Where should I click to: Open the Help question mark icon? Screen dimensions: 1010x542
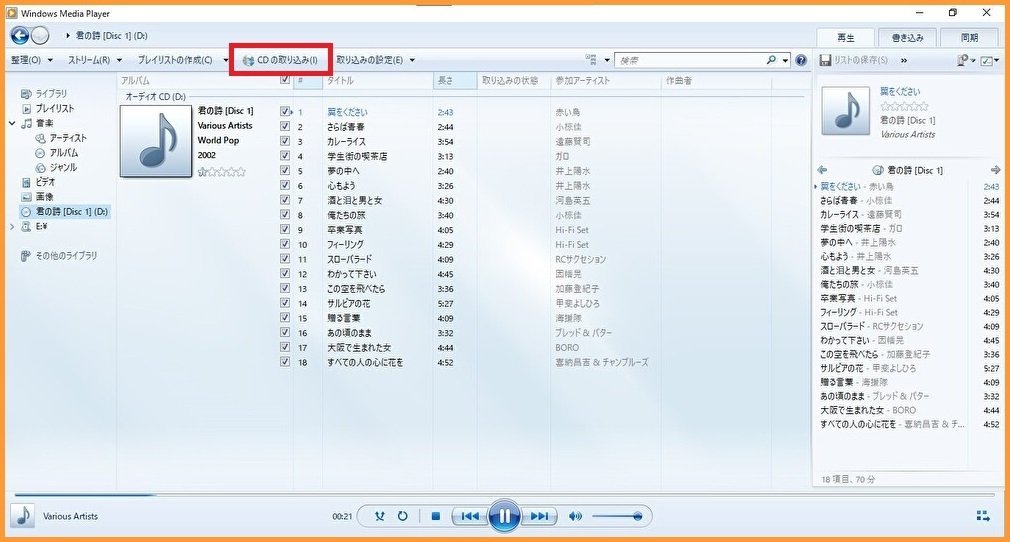tap(801, 60)
